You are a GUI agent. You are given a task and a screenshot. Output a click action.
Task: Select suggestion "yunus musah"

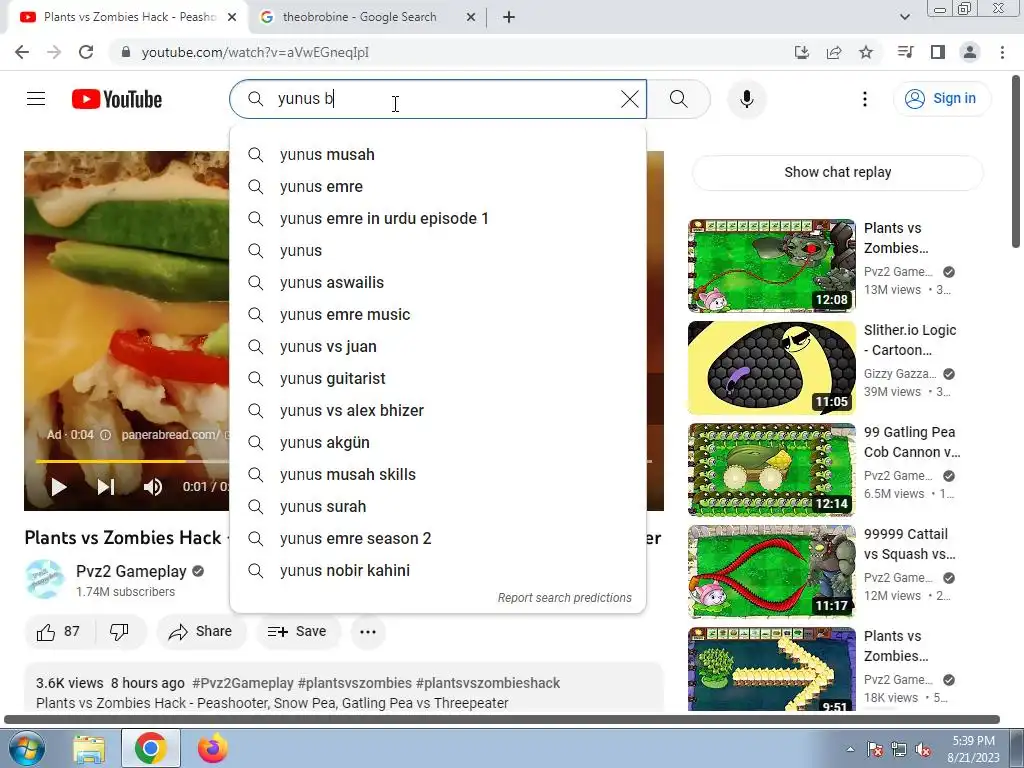click(x=438, y=155)
